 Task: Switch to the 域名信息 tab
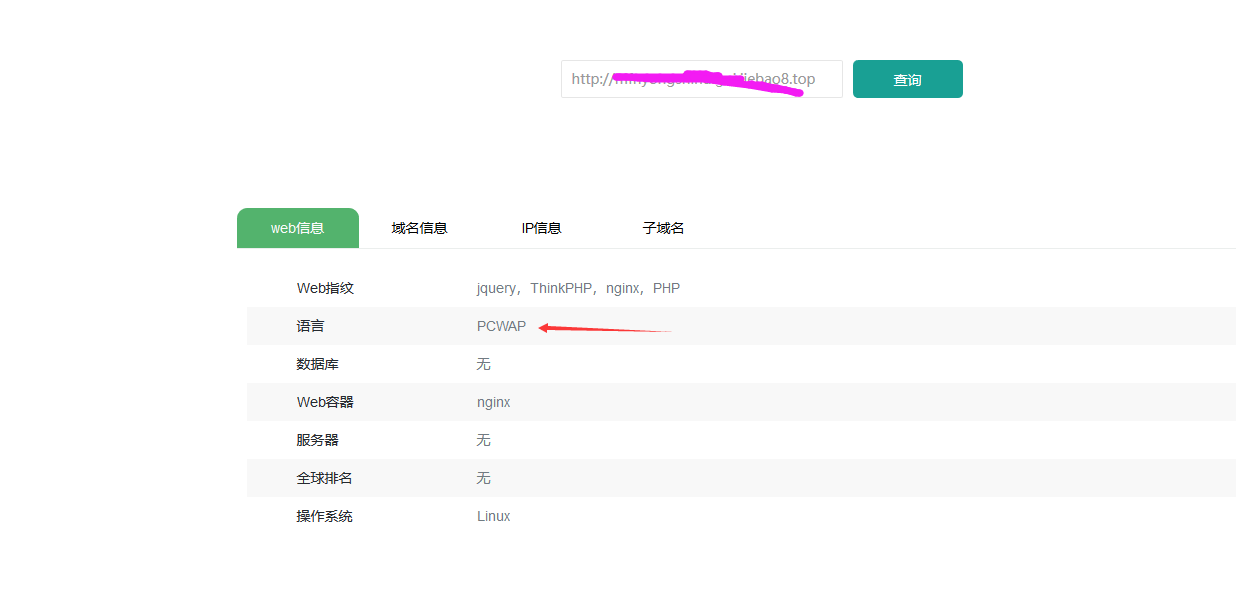pyautogui.click(x=419, y=228)
